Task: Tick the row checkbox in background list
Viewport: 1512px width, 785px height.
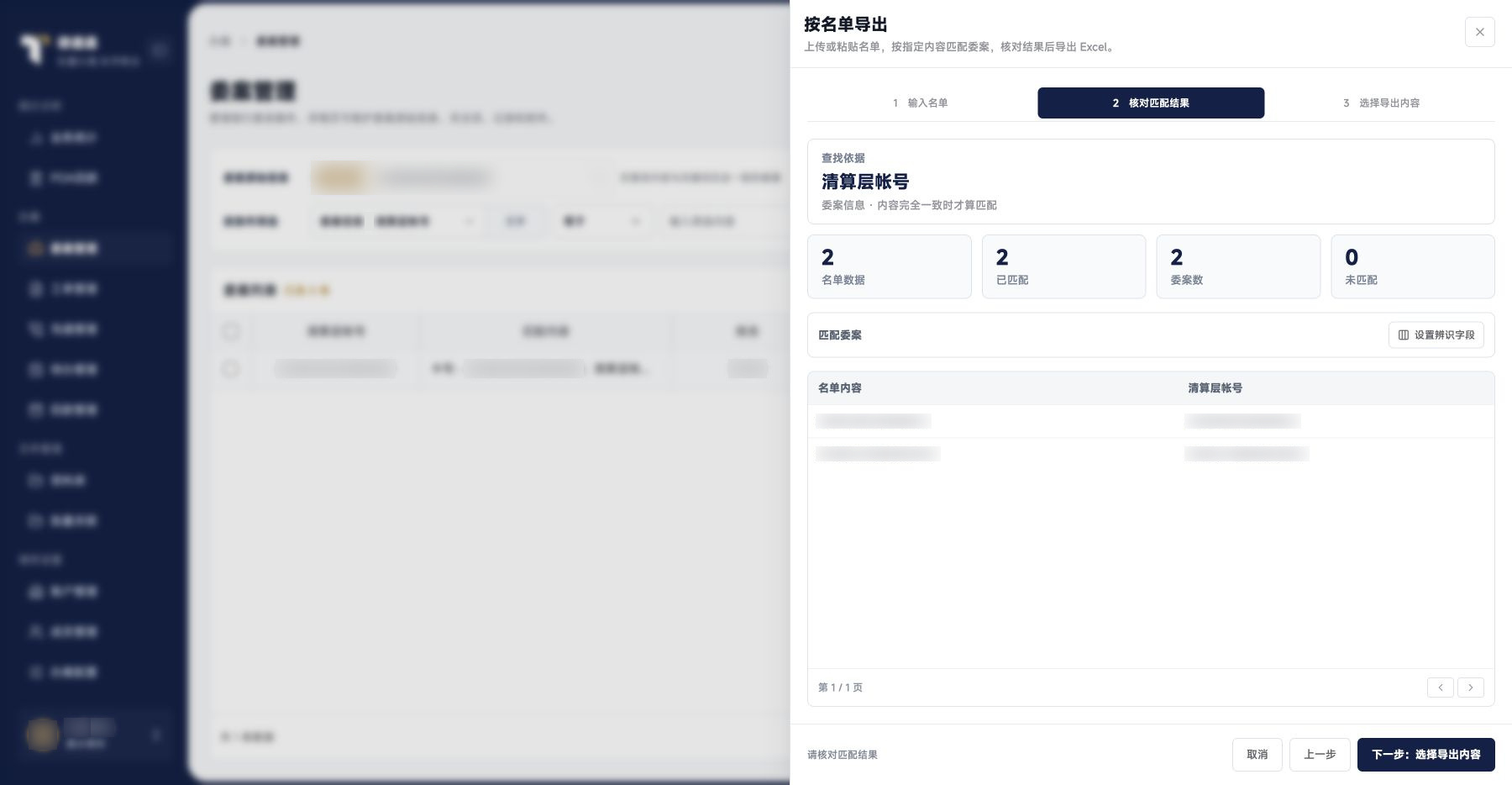Action: coord(230,369)
